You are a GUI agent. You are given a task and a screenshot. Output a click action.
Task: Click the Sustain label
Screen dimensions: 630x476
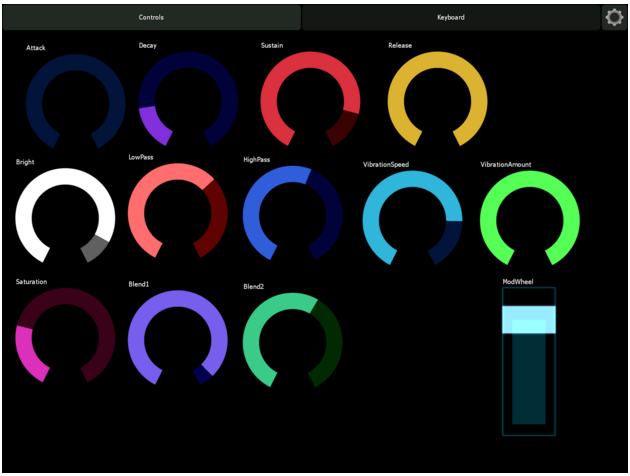click(x=272, y=45)
